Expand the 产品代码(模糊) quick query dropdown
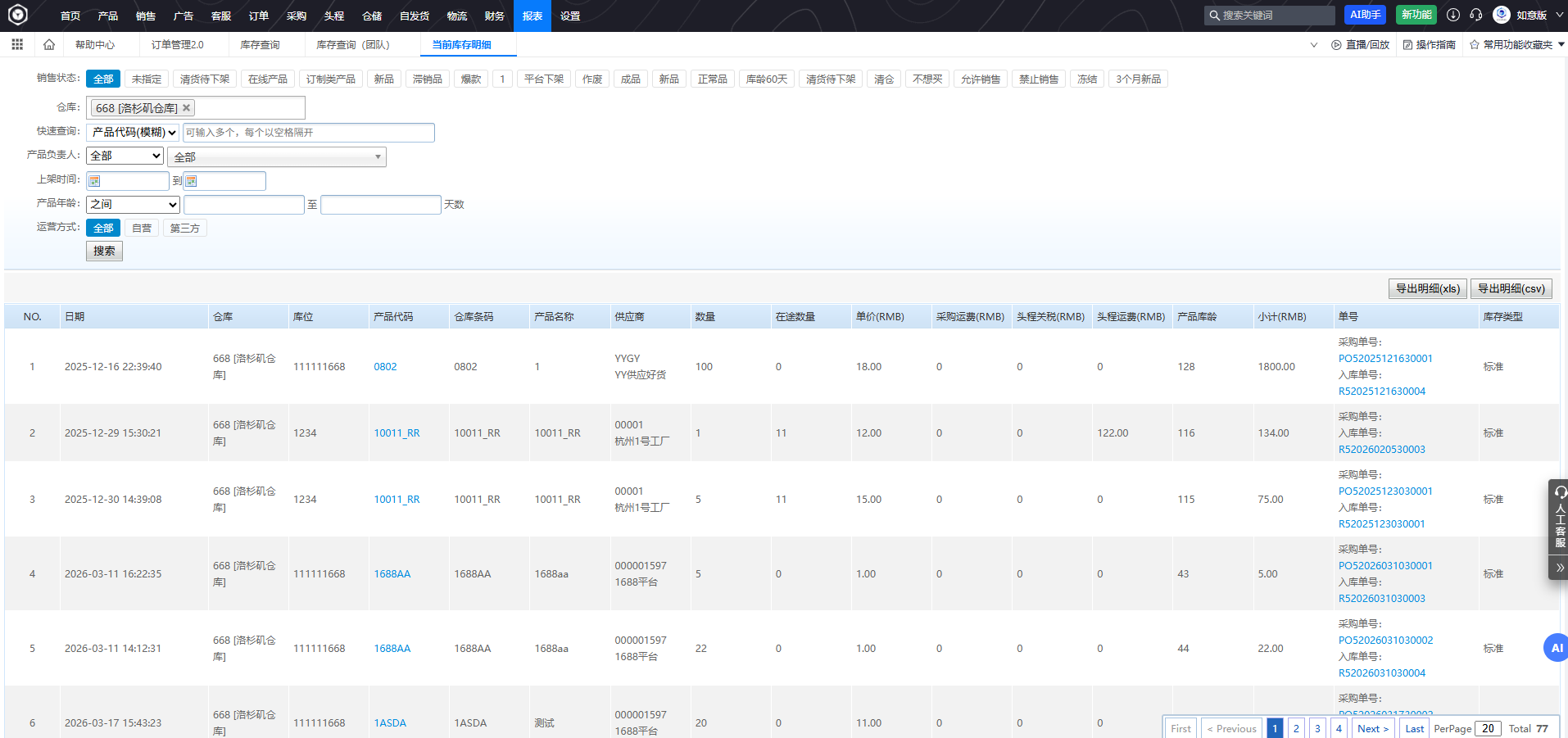This screenshot has width=1568, height=738. click(133, 133)
